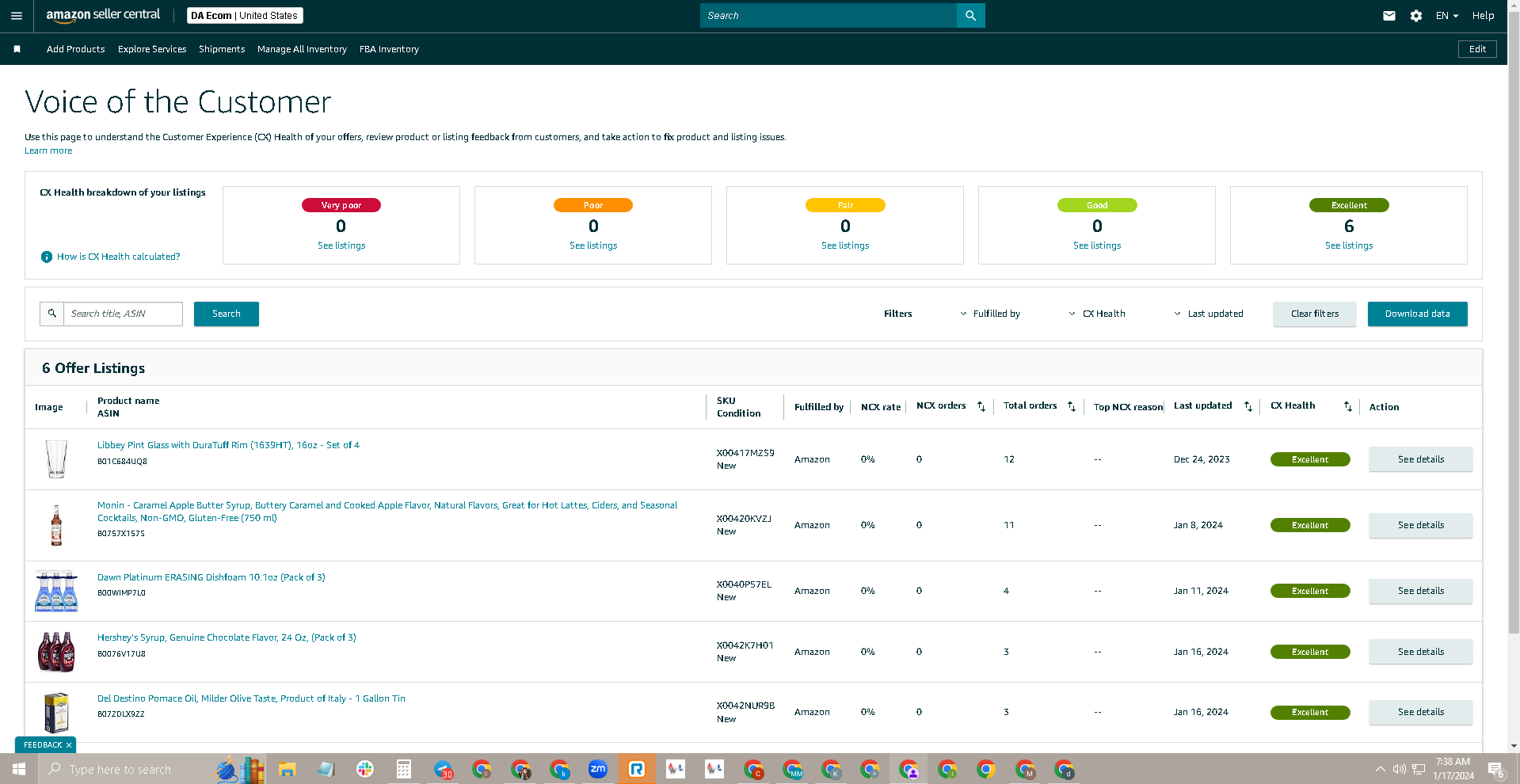
Task: Open the Learn more link
Action: click(48, 150)
